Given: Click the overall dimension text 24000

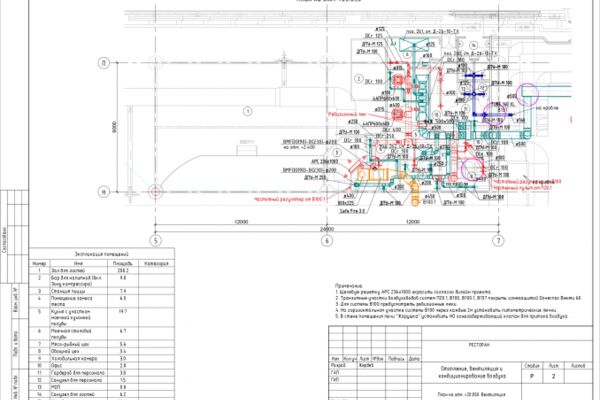Looking at the screenshot, I should tap(326, 229).
